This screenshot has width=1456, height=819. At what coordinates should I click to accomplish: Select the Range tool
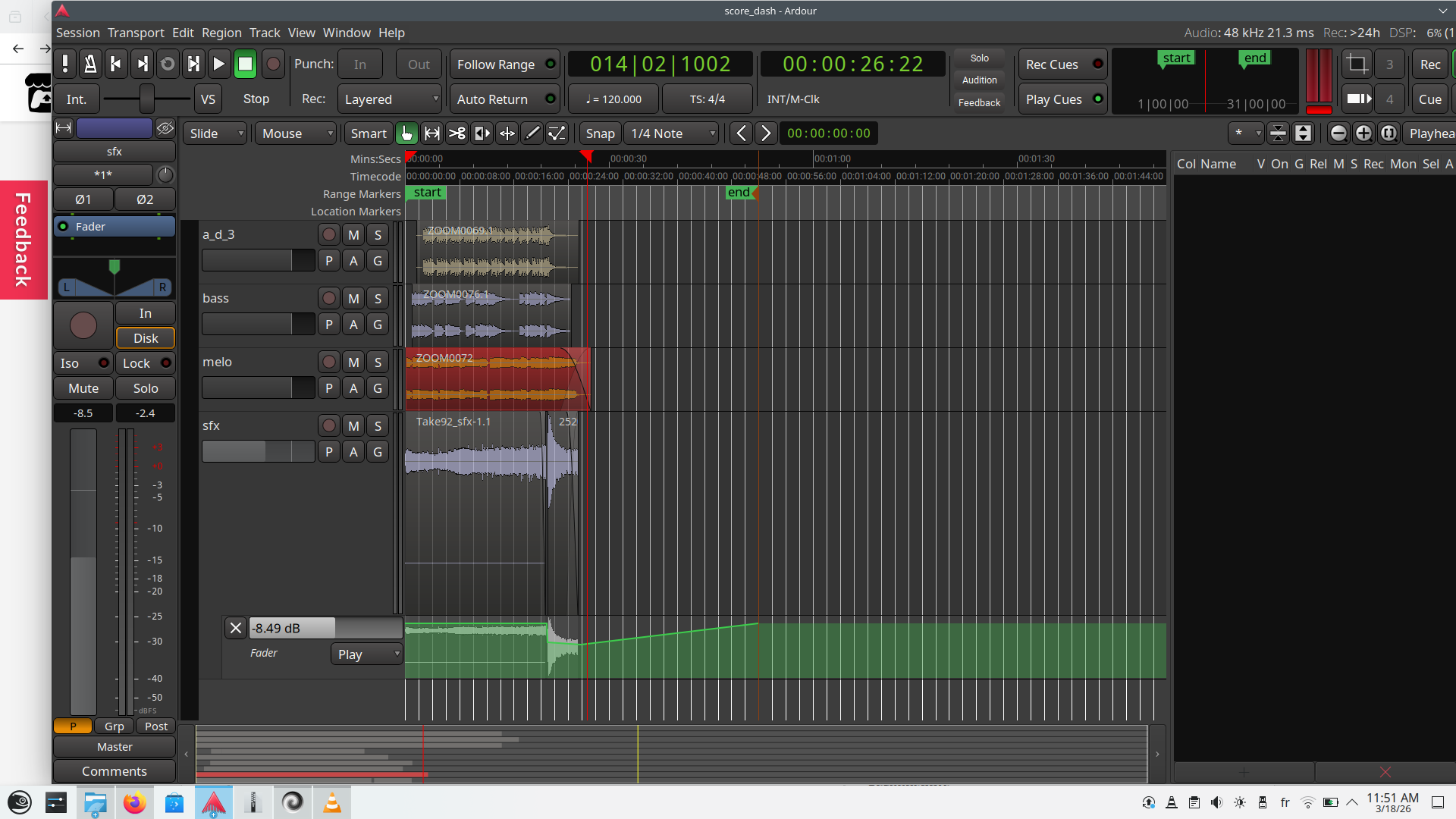(431, 133)
